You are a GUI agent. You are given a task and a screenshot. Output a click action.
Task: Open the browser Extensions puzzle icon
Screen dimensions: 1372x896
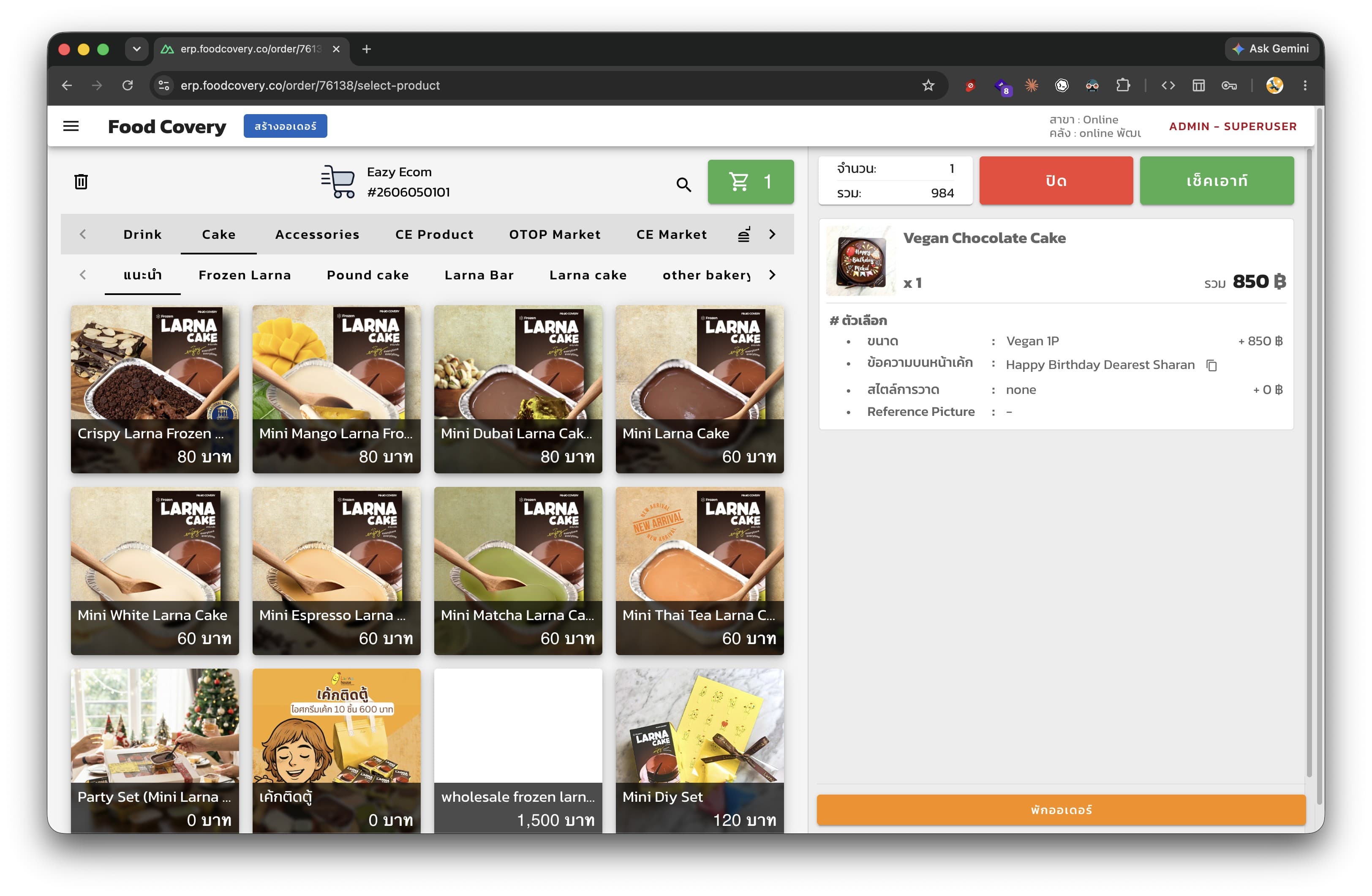pos(1122,85)
